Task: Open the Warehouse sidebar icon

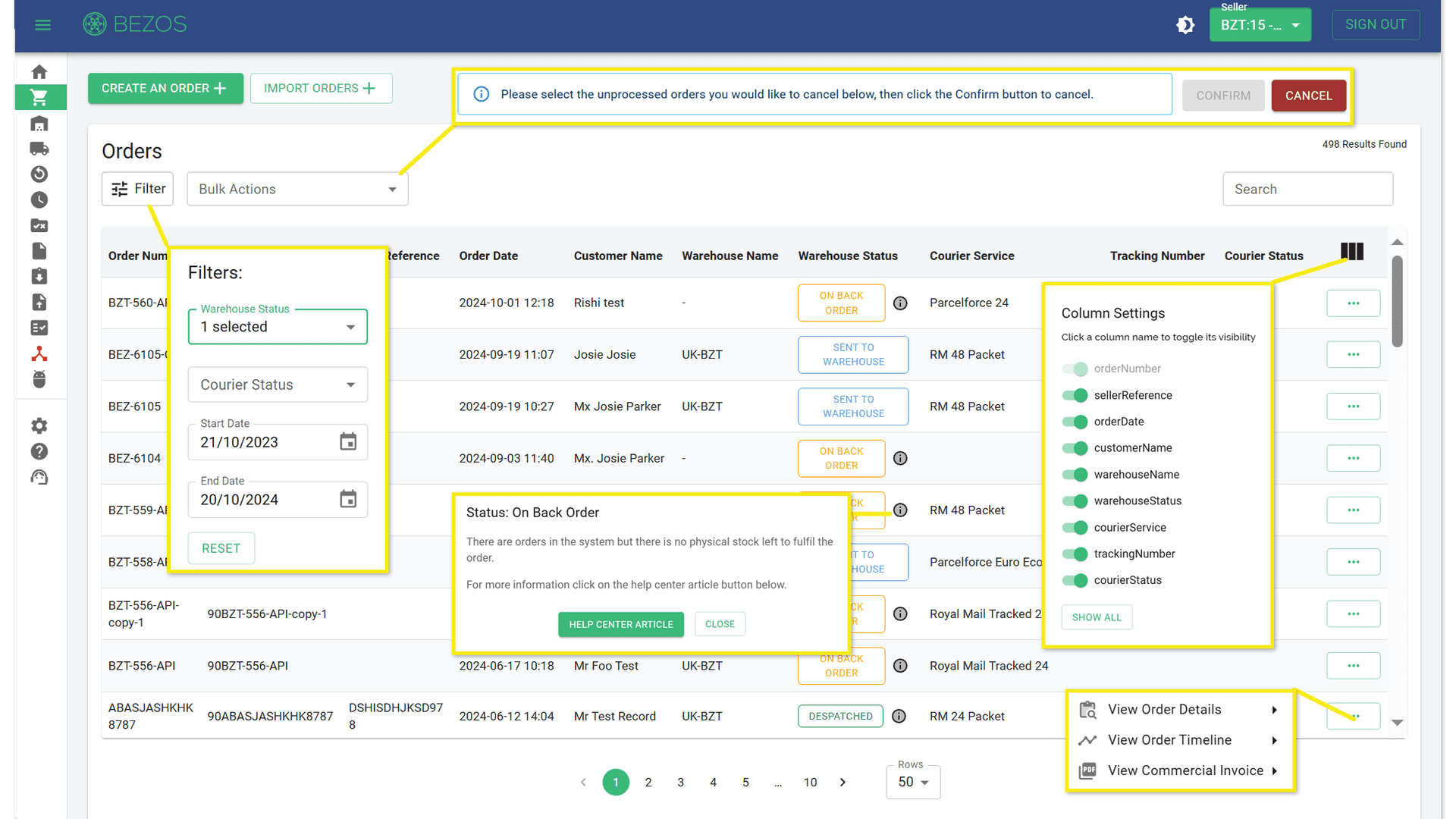Action: pos(39,123)
